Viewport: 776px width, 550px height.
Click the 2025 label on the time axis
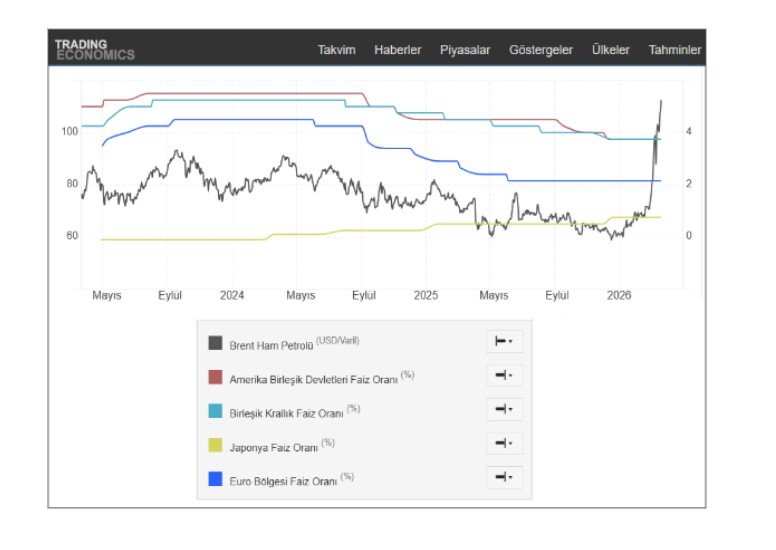coord(425,296)
